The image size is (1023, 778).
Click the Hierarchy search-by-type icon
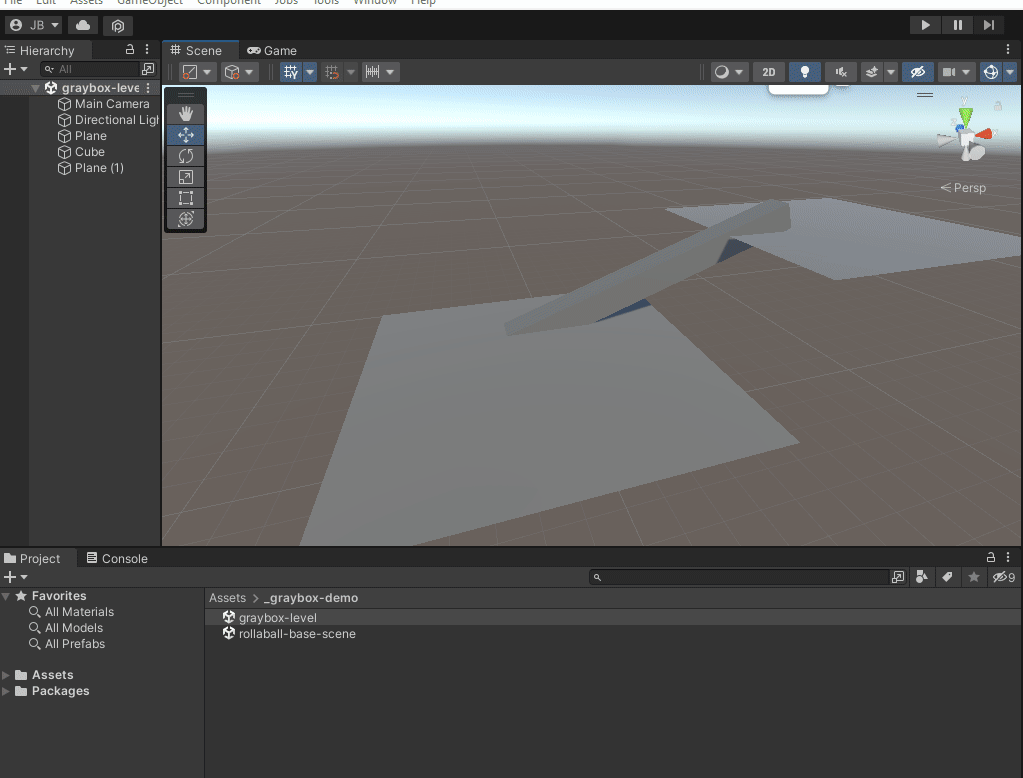(x=148, y=69)
